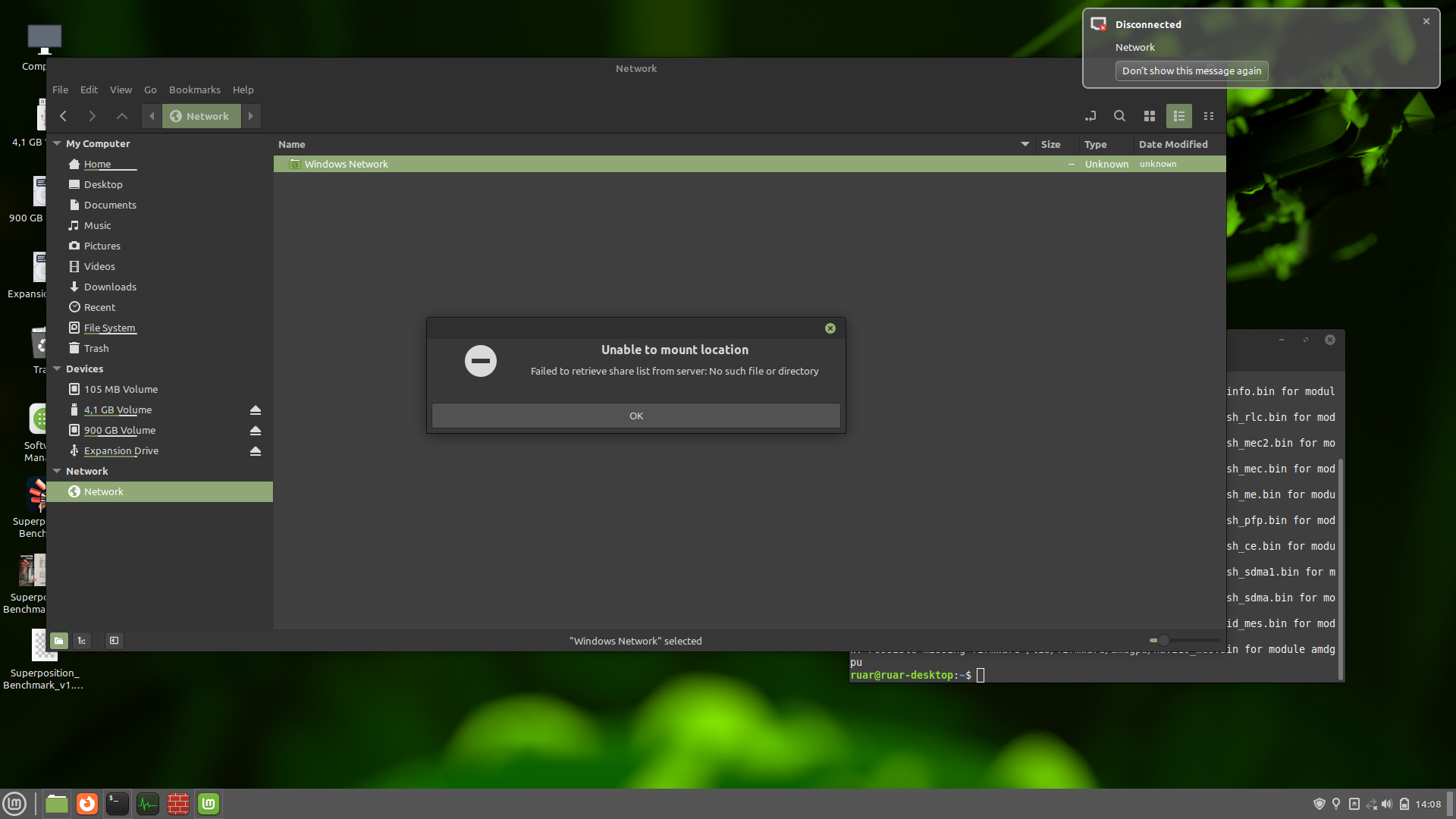Open Firefox from the taskbar

pos(87,804)
